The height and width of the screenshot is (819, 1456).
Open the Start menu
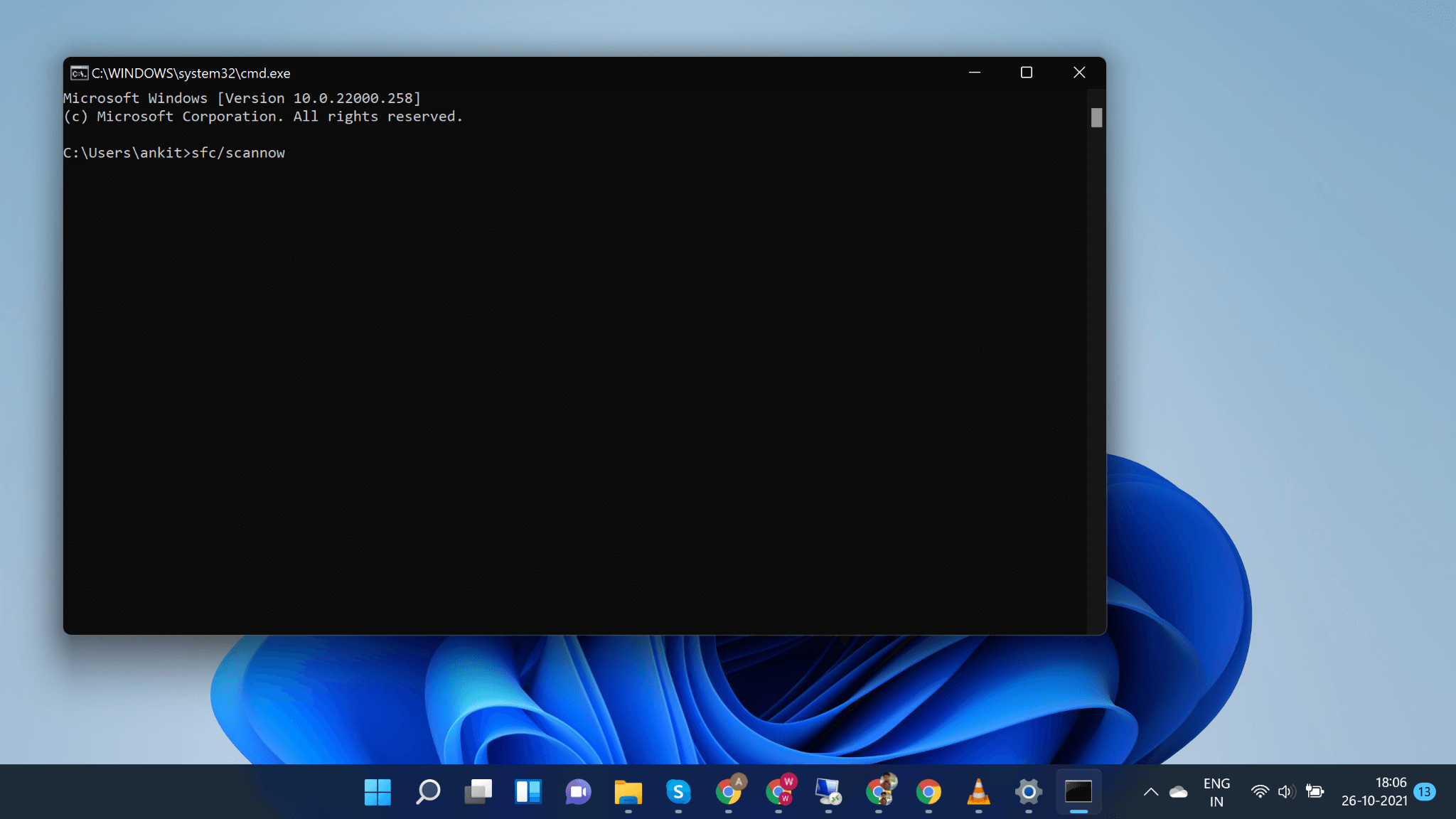[378, 791]
